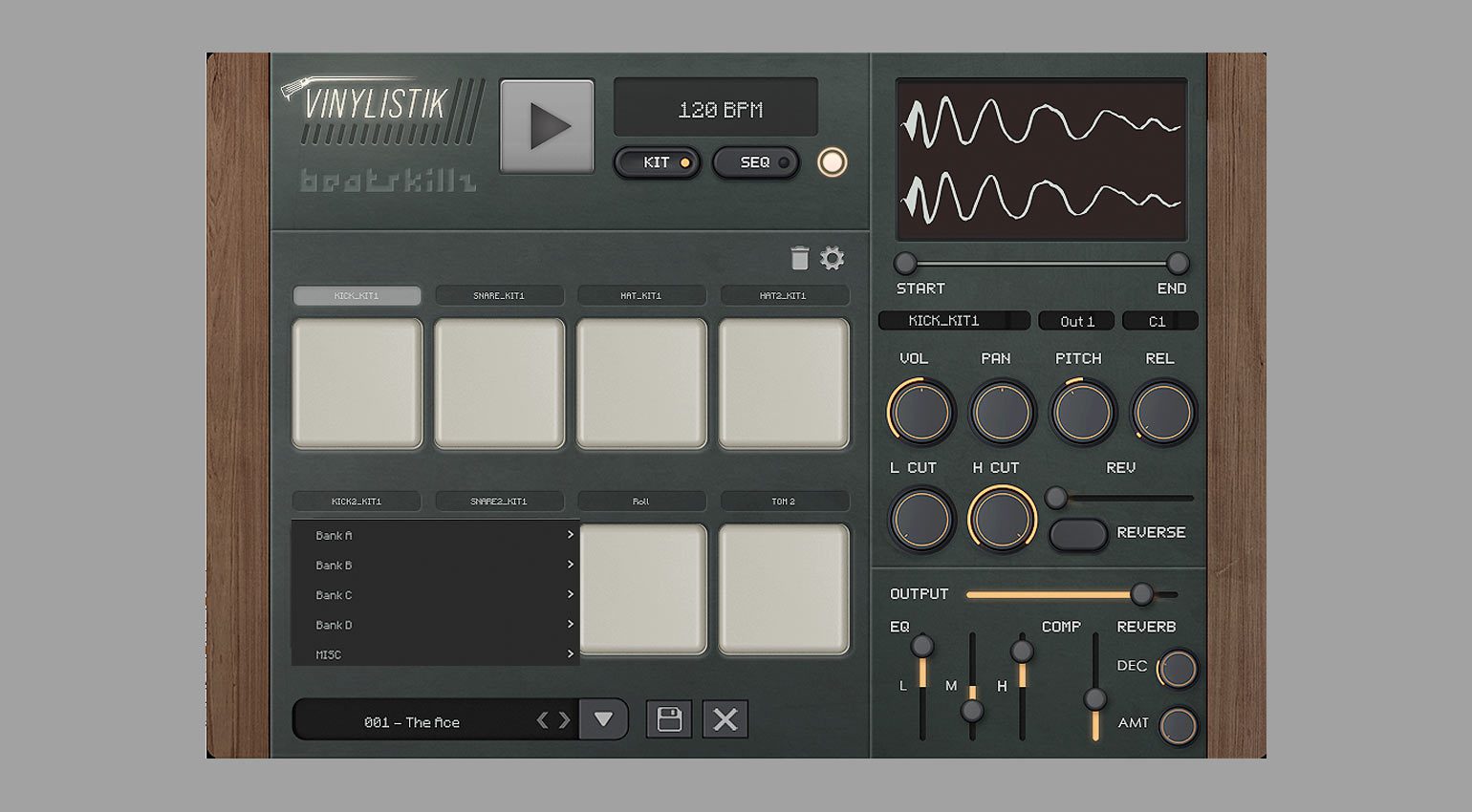The image size is (1472, 812).
Task: Start playback with the play button
Action: pyautogui.click(x=547, y=126)
